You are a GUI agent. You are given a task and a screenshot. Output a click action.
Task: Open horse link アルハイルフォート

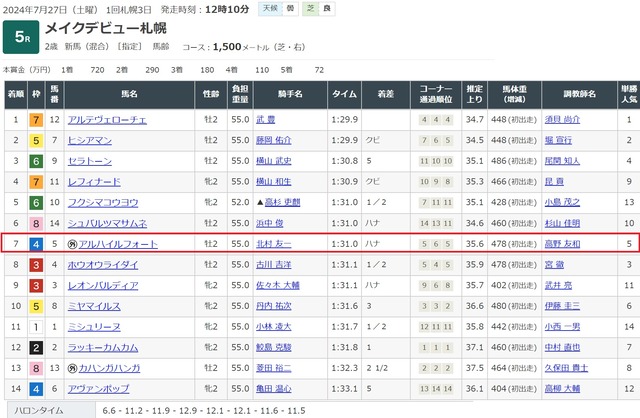pyautogui.click(x=118, y=244)
